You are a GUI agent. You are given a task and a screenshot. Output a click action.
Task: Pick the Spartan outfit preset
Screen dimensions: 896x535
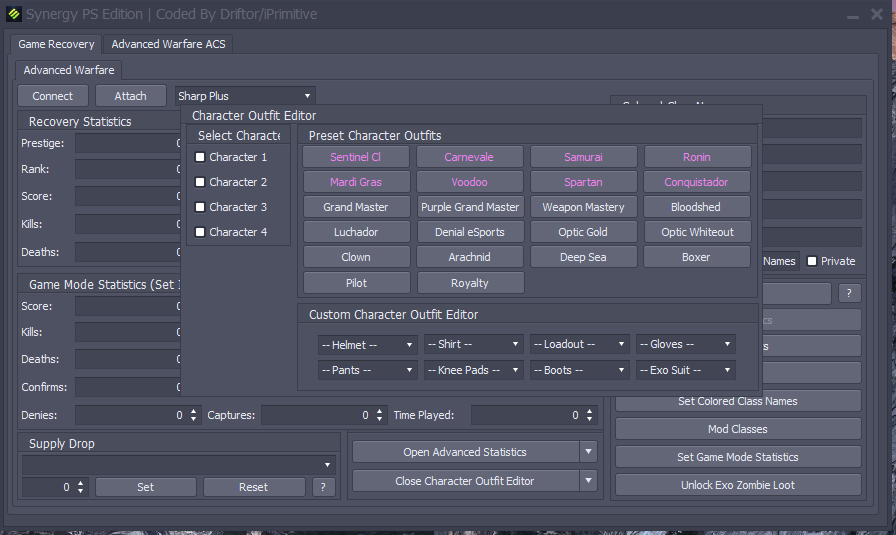coord(583,182)
